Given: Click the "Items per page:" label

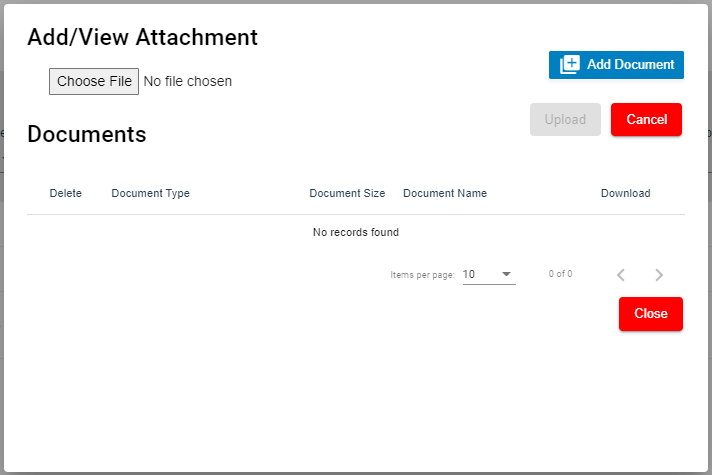Looking at the screenshot, I should 422,275.
